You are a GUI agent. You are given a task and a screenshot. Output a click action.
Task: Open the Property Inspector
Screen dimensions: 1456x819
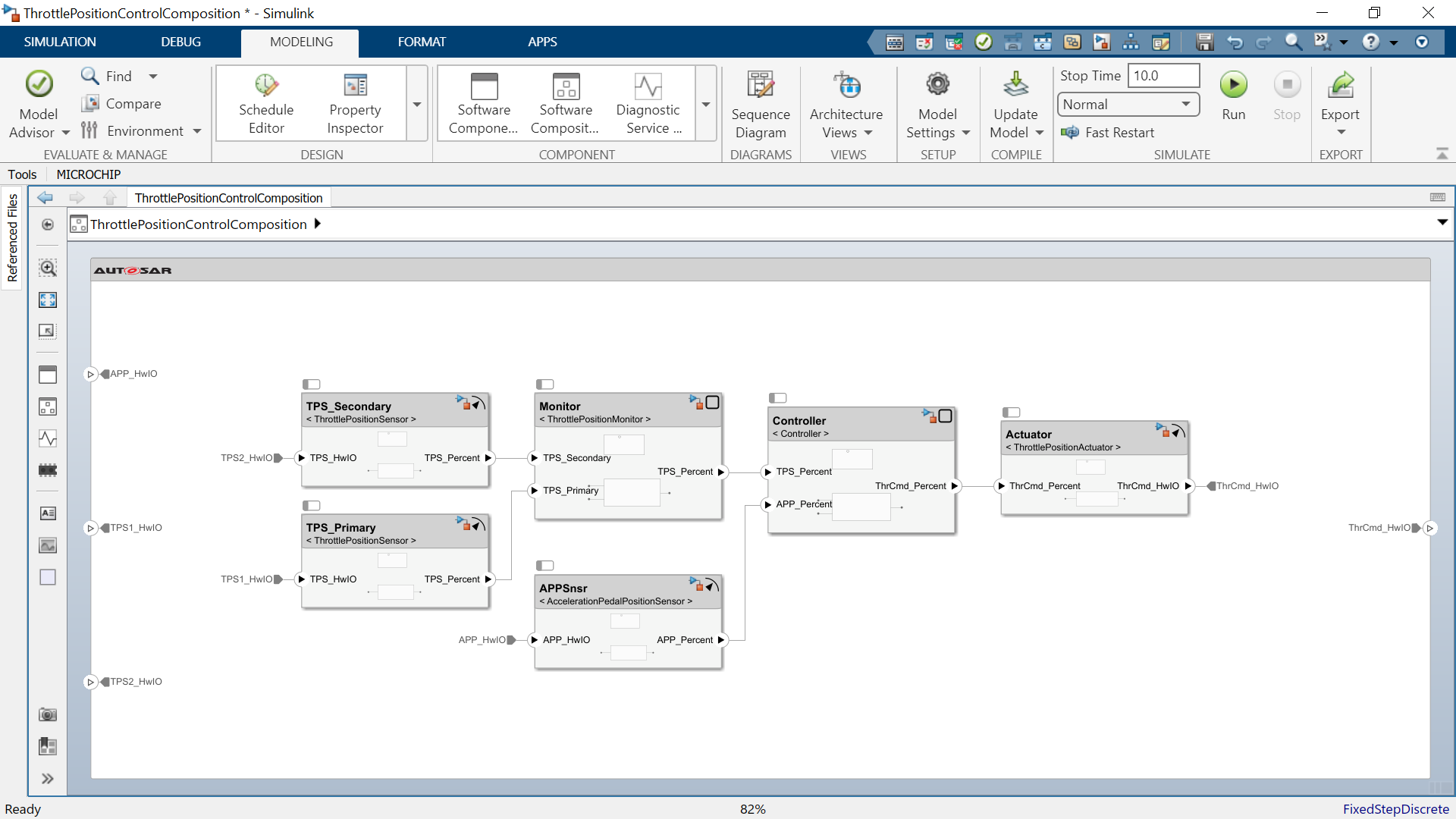click(x=355, y=105)
